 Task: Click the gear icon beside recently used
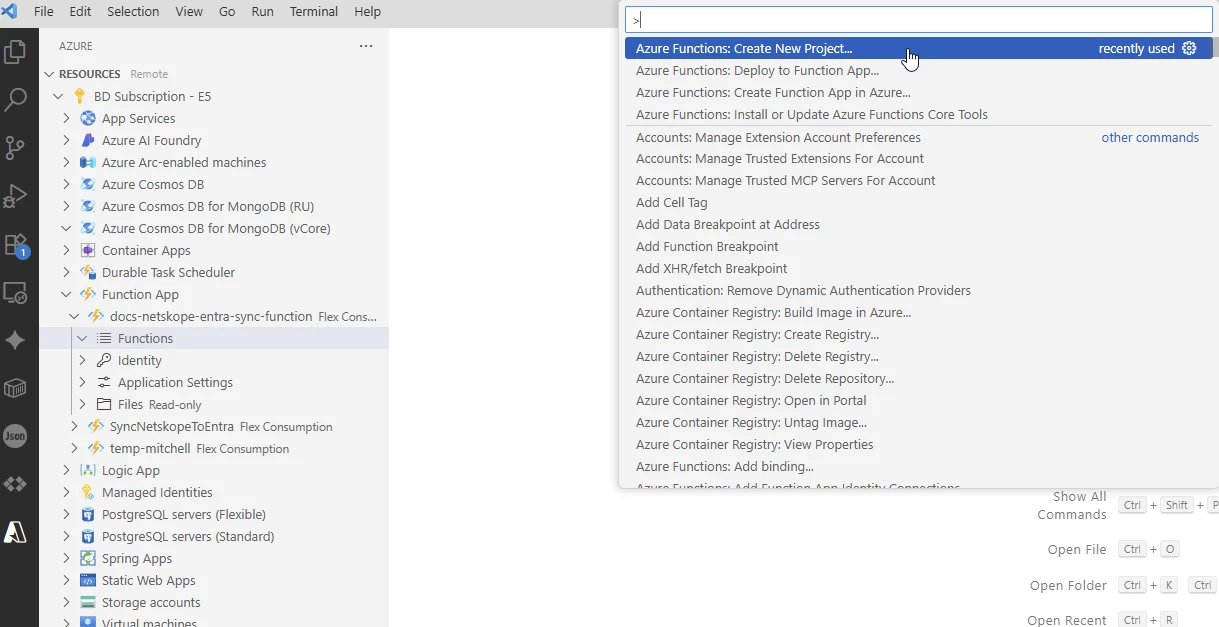[x=1189, y=48]
